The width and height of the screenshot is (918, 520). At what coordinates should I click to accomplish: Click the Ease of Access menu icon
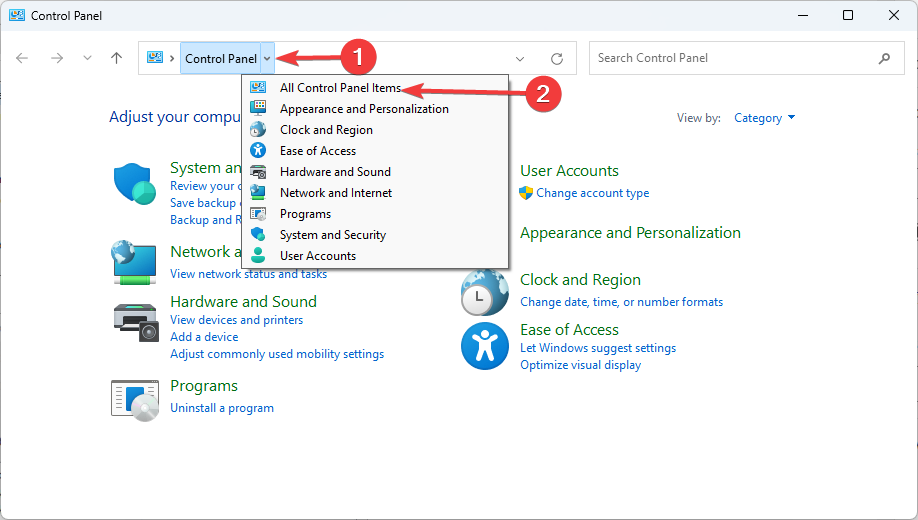pos(258,150)
